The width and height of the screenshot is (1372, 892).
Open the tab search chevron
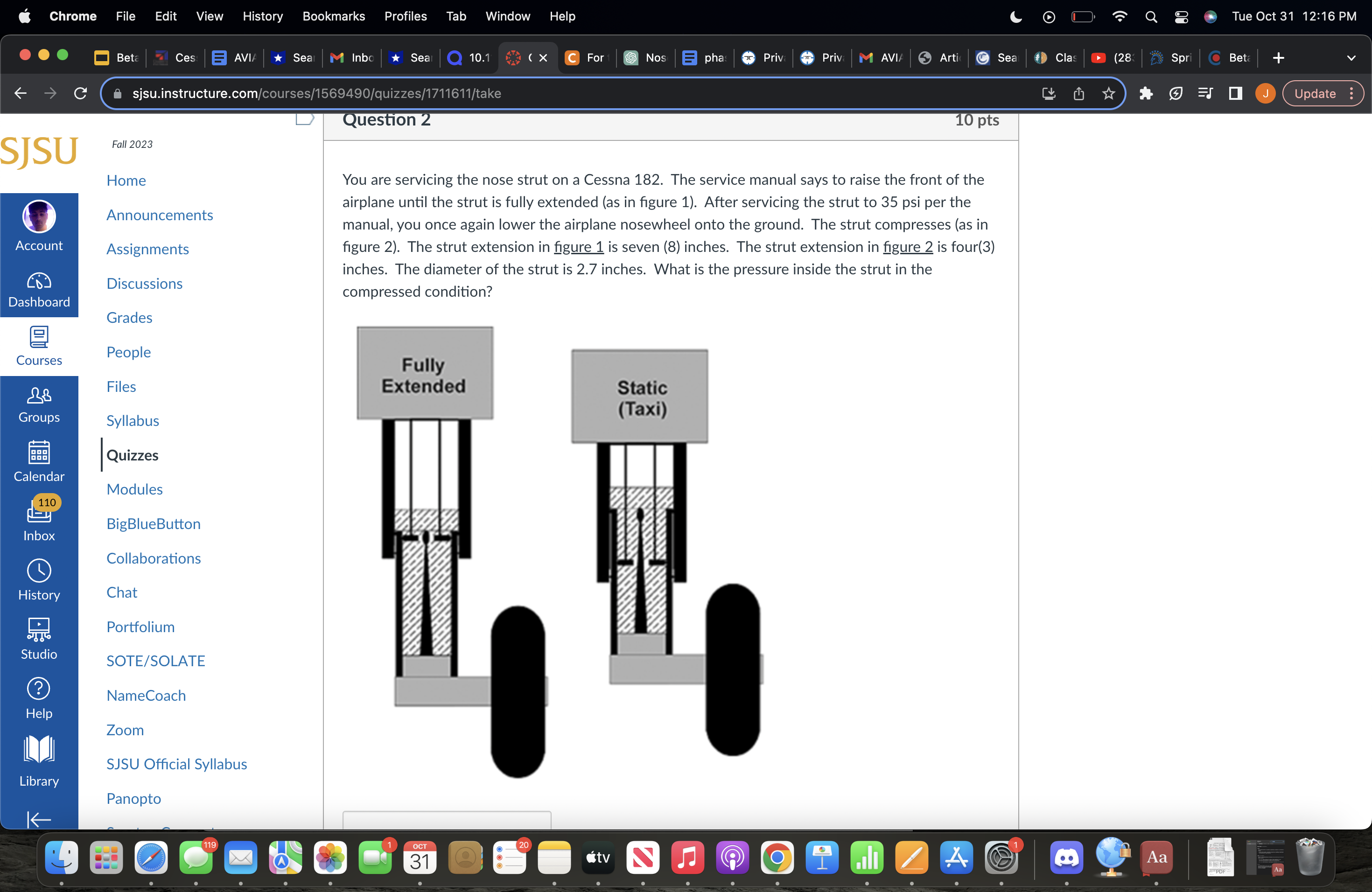[1351, 58]
